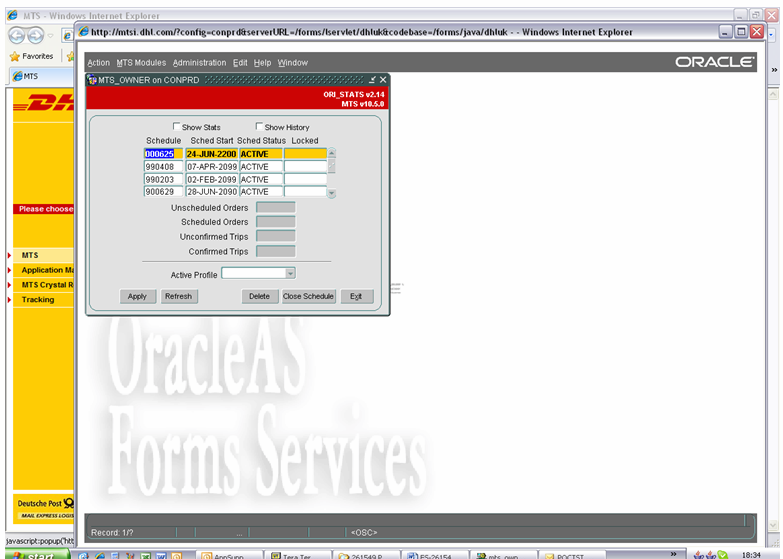Click the taskbar clock showing 18:34

tap(751, 555)
